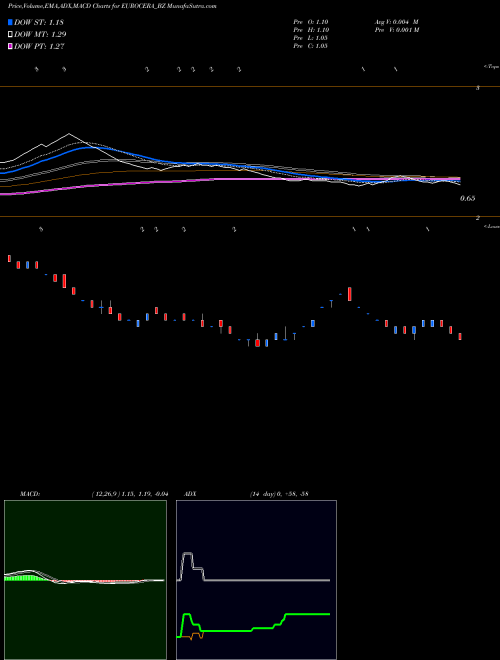The width and height of the screenshot is (500, 660).
Task: Open the green MACD indicator chart panel
Action: pyautogui.click(x=85, y=580)
